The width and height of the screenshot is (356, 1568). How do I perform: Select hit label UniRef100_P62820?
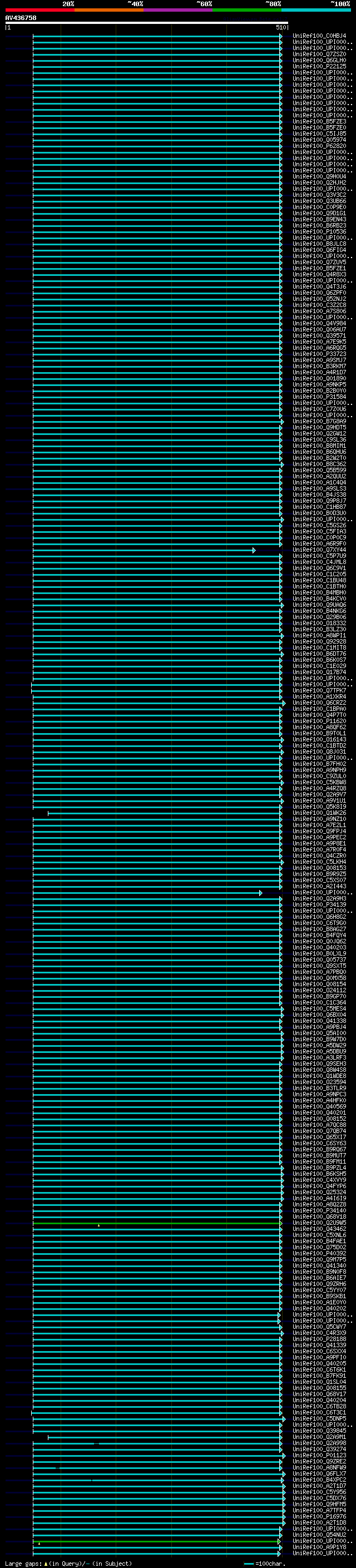click(319, 146)
